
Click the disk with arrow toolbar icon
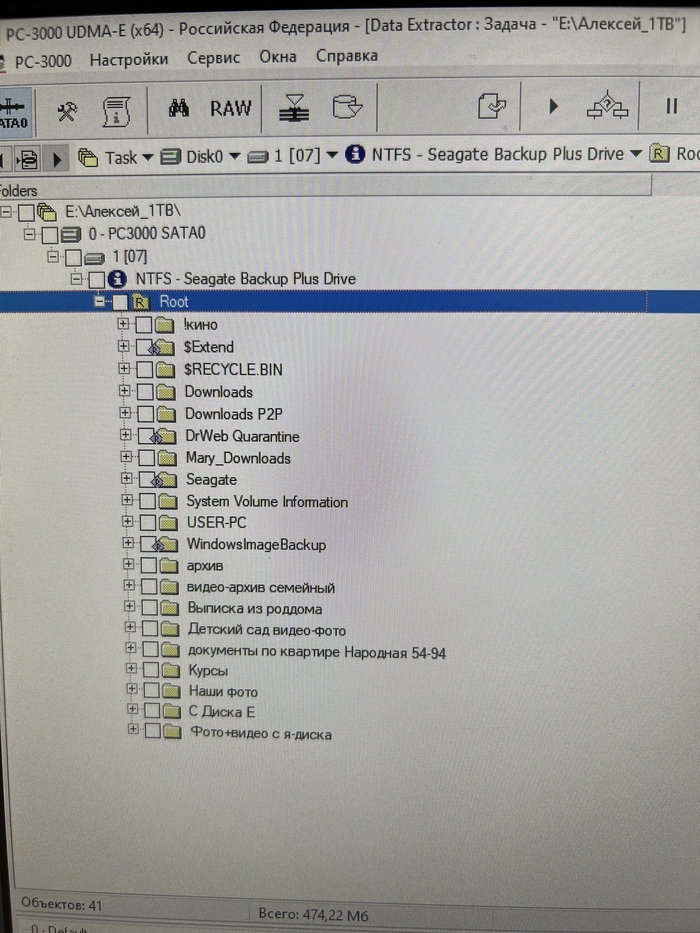point(346,108)
